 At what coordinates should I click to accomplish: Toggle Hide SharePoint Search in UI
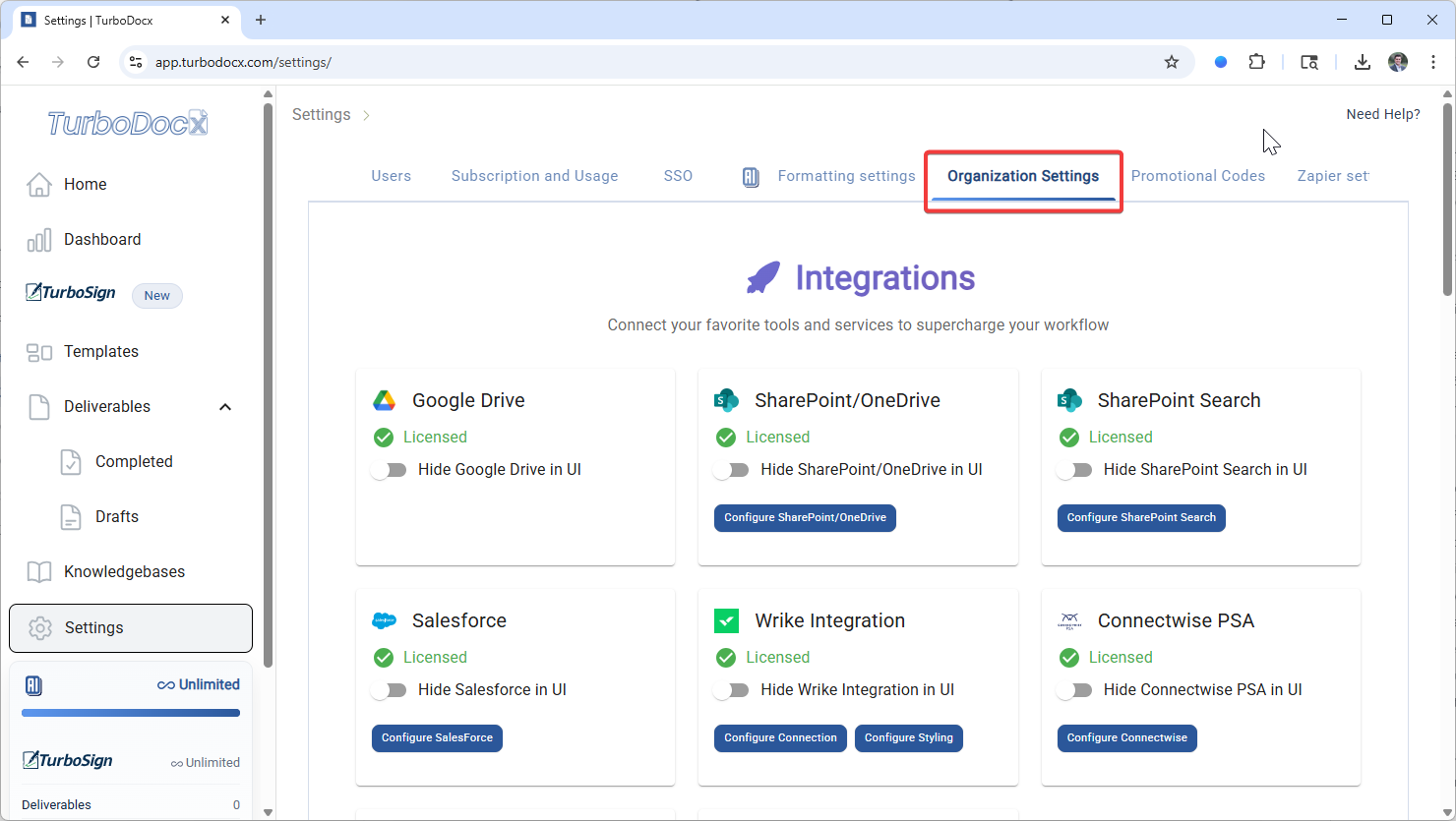point(1074,470)
